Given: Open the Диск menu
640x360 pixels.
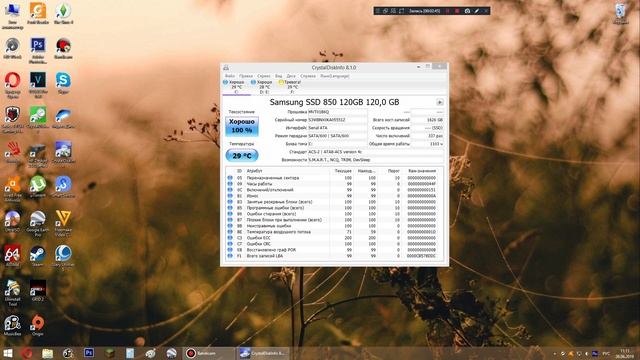Looking at the screenshot, I should coord(291,76).
